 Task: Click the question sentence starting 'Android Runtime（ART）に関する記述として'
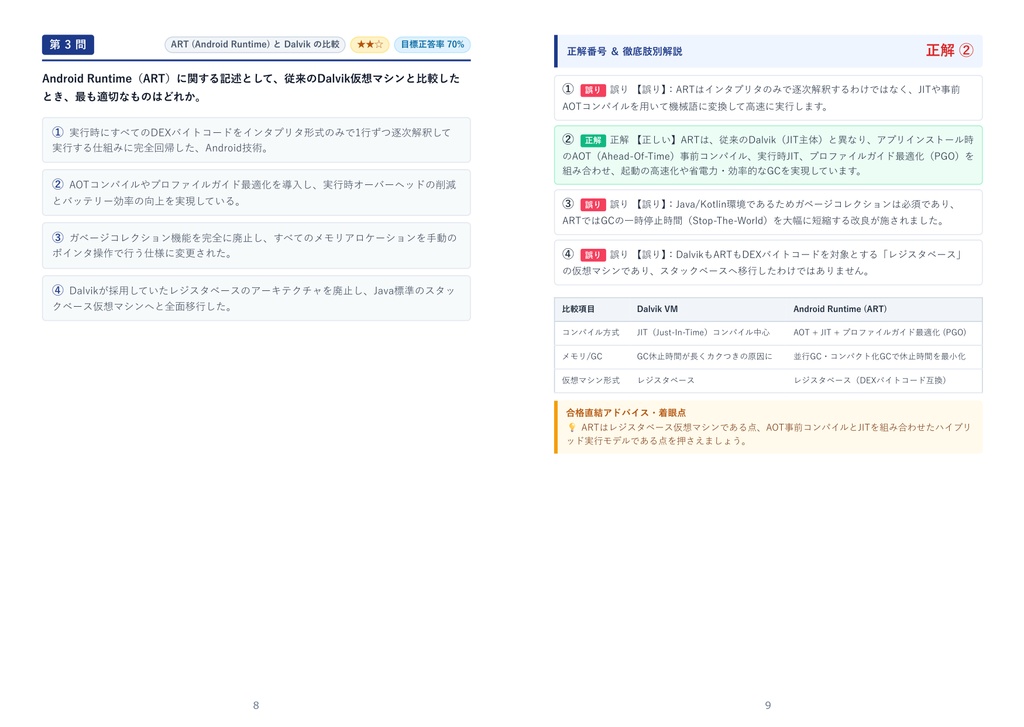tap(251, 88)
